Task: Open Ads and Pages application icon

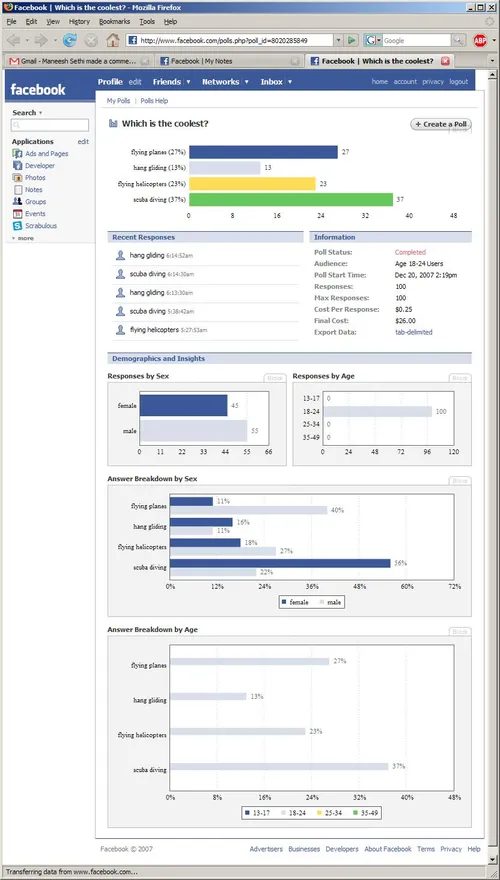Action: tap(17, 154)
